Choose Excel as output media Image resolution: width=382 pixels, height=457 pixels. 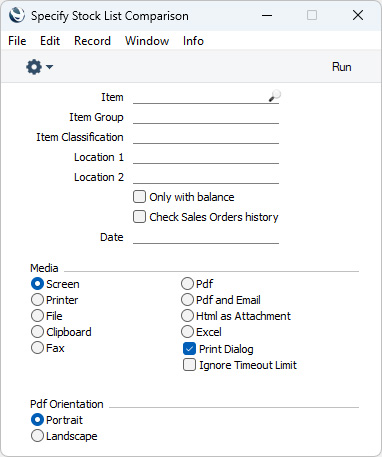187,332
